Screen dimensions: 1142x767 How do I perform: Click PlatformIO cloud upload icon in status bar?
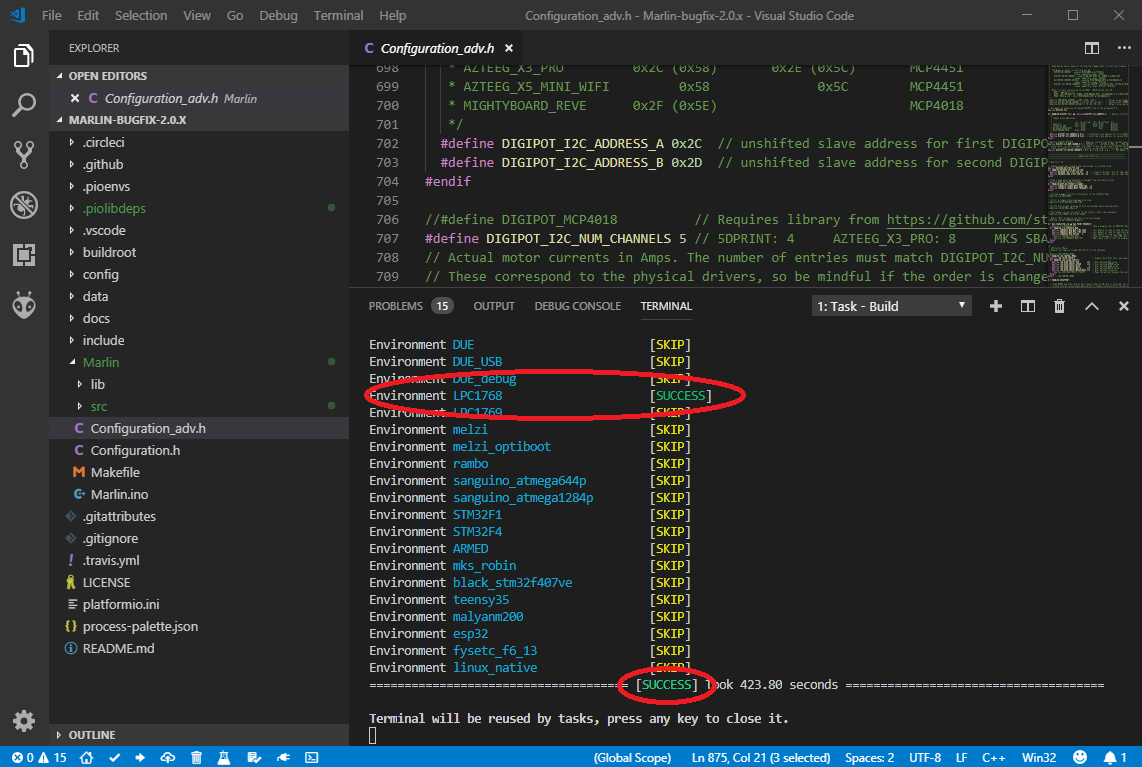tap(168, 758)
